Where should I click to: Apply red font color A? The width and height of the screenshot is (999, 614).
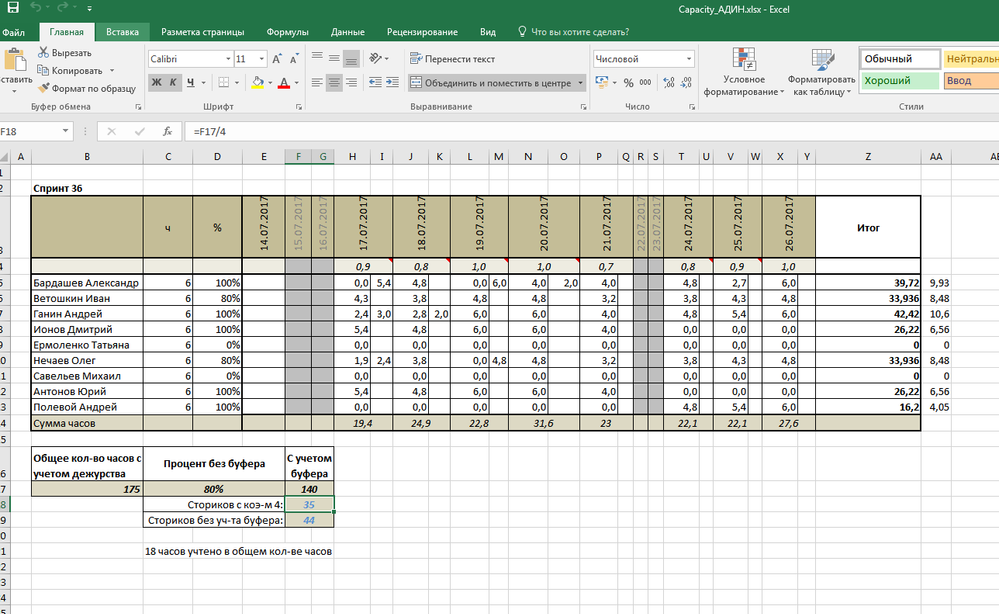[x=284, y=83]
